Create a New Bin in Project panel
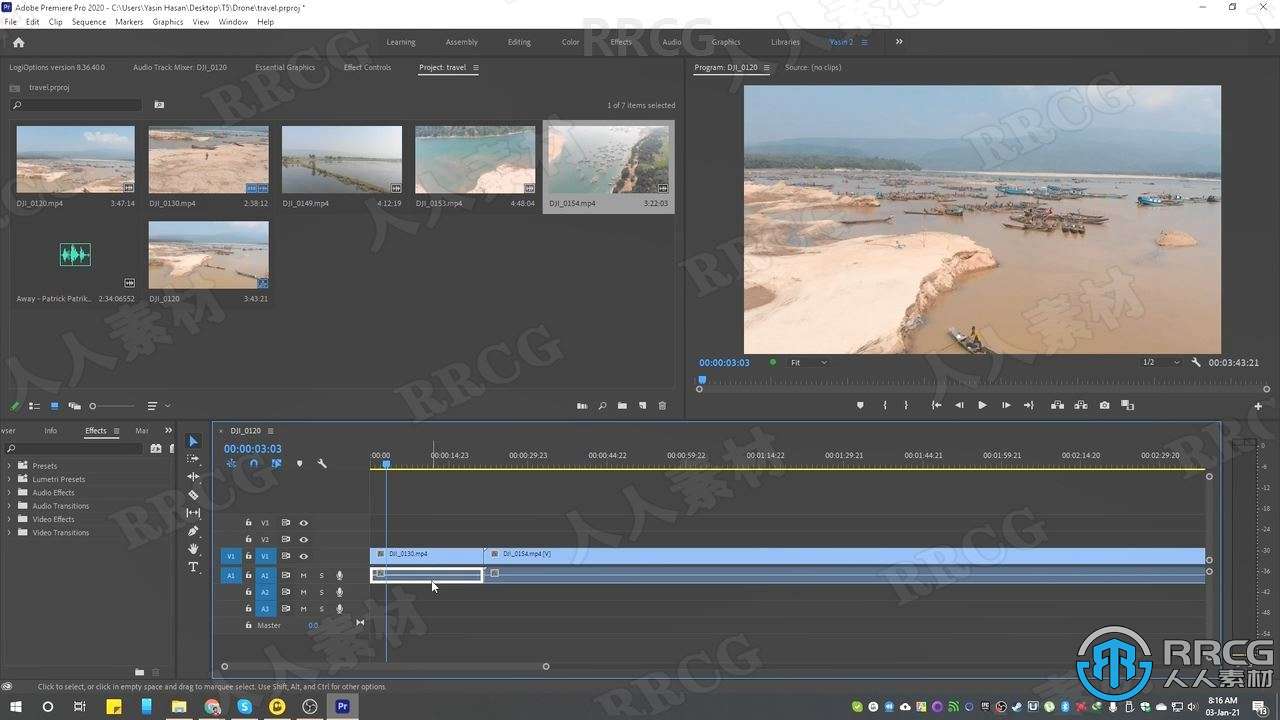The image size is (1280, 720). (622, 406)
